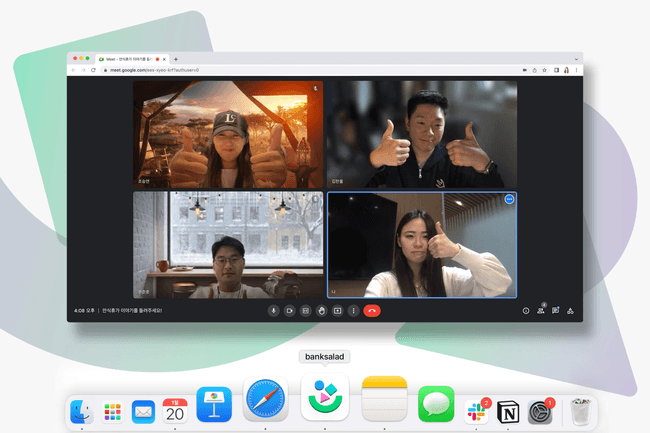Show the participants people panel
650x433 pixels.
541,310
